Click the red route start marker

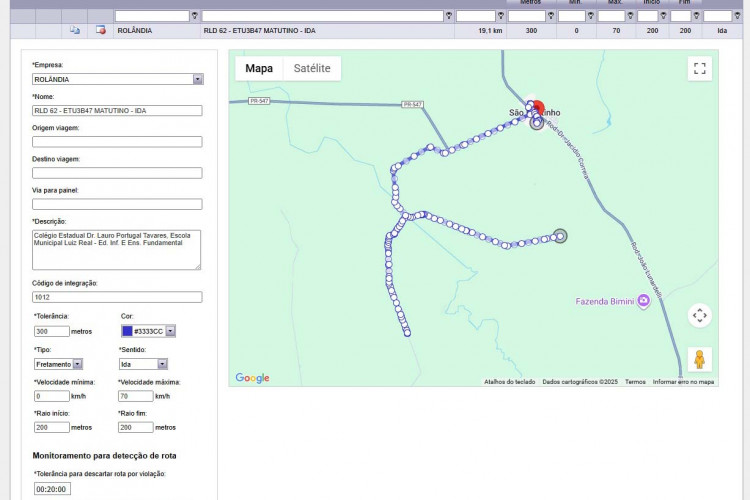pyautogui.click(x=537, y=108)
